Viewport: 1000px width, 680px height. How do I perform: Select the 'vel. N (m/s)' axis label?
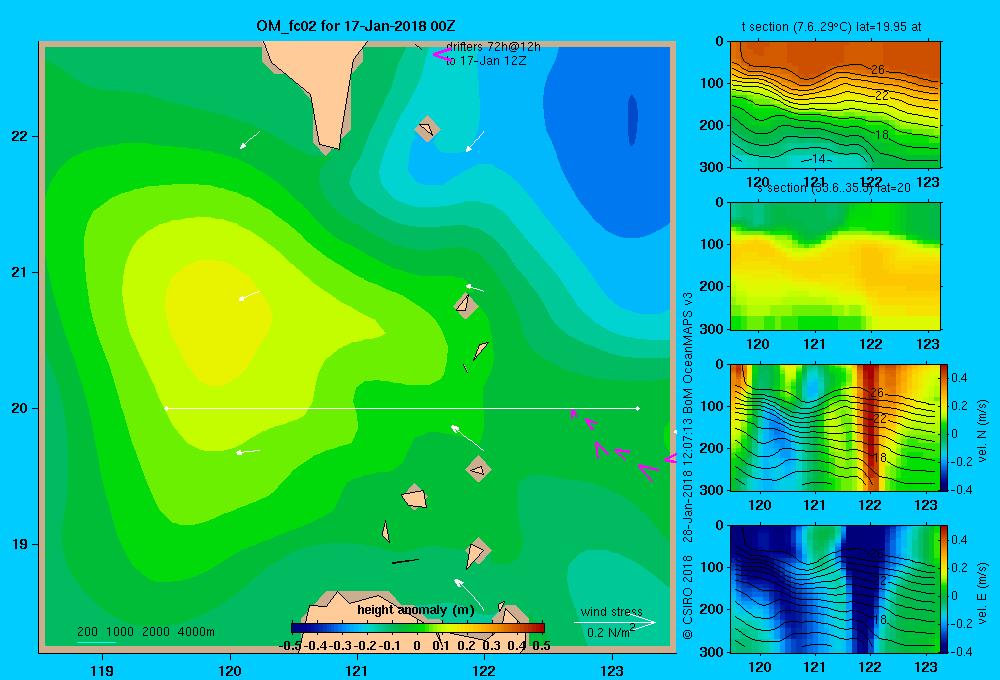pos(982,431)
